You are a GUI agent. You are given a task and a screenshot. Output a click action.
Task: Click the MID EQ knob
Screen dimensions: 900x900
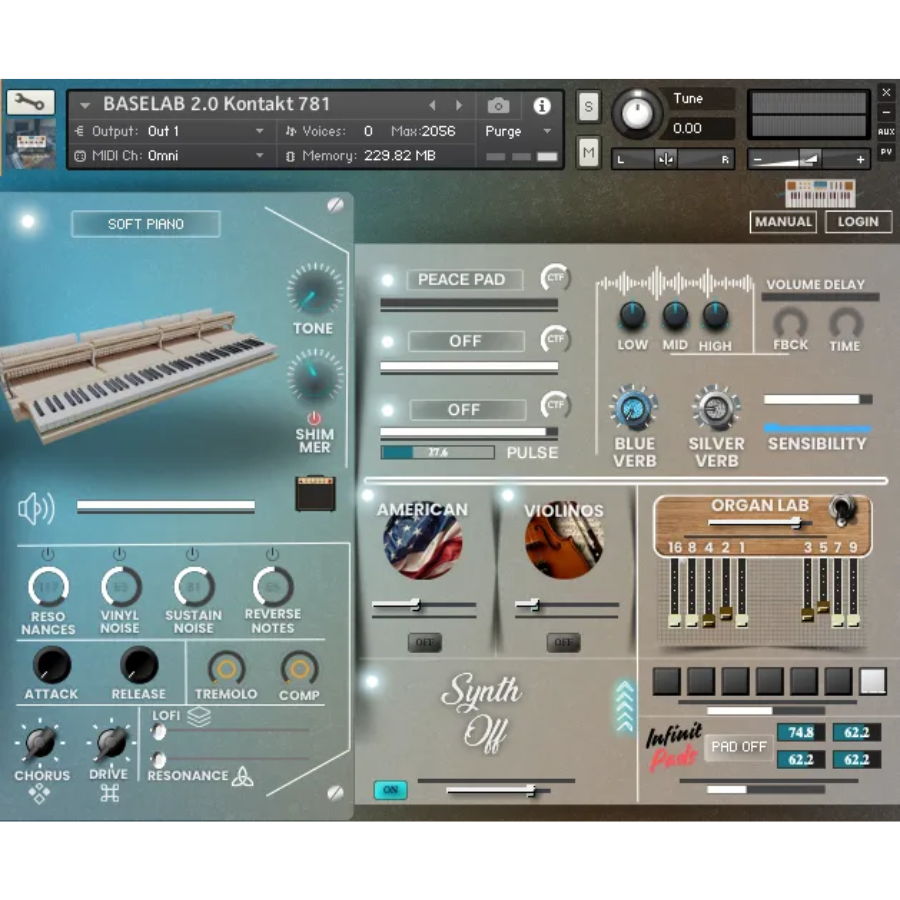675,316
